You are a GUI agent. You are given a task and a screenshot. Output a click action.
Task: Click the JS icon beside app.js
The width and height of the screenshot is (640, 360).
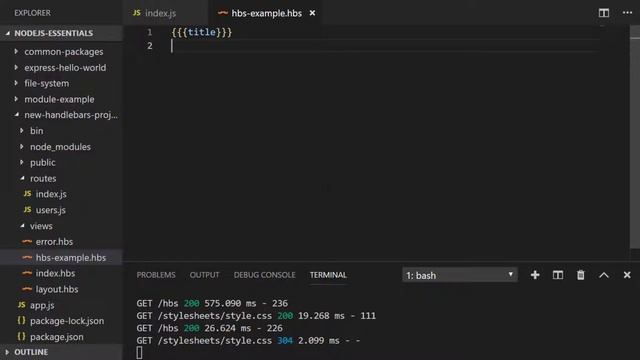click(22, 304)
